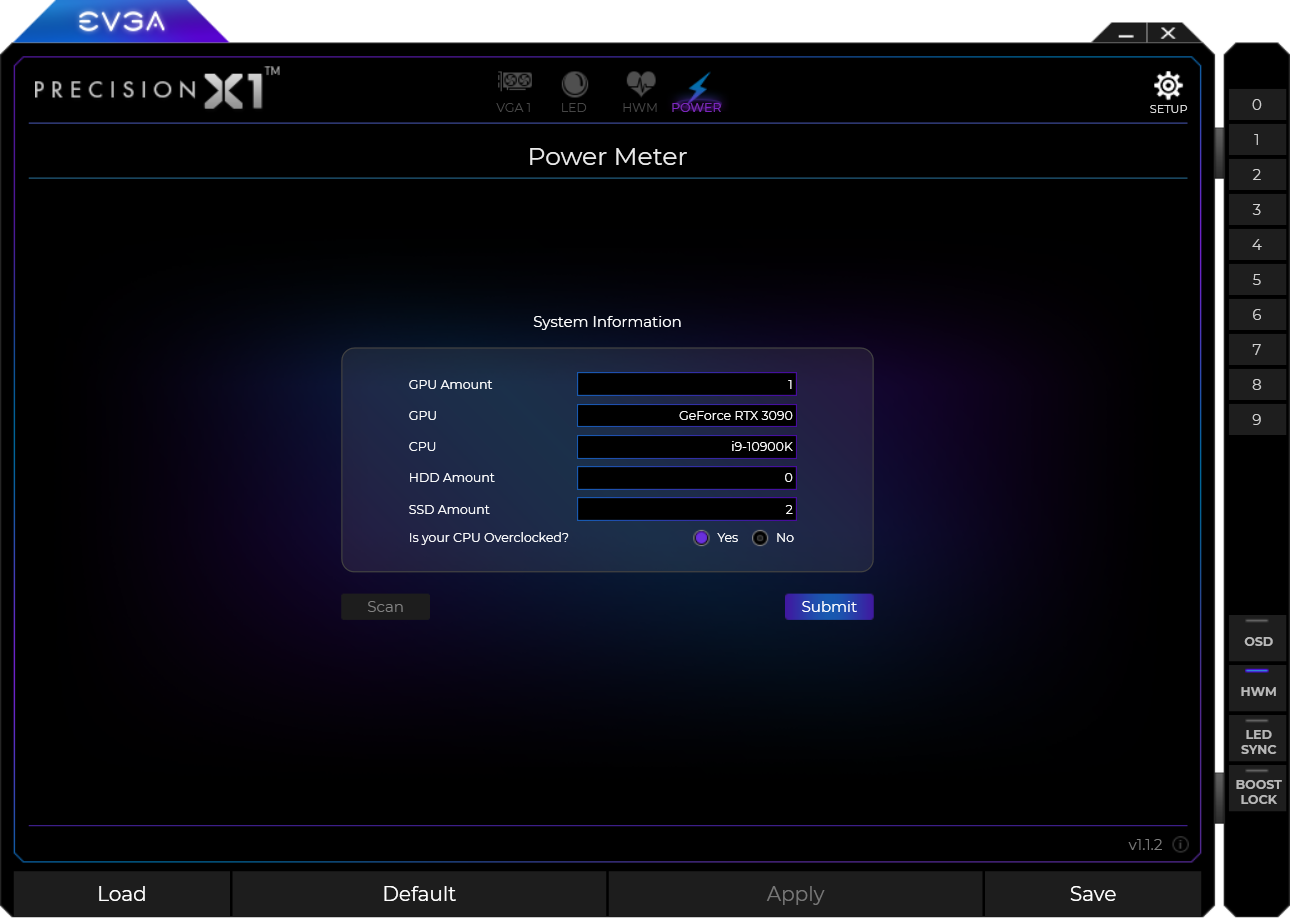Click the System Information label
Viewport: 1290px width, 918px height.
(607, 322)
